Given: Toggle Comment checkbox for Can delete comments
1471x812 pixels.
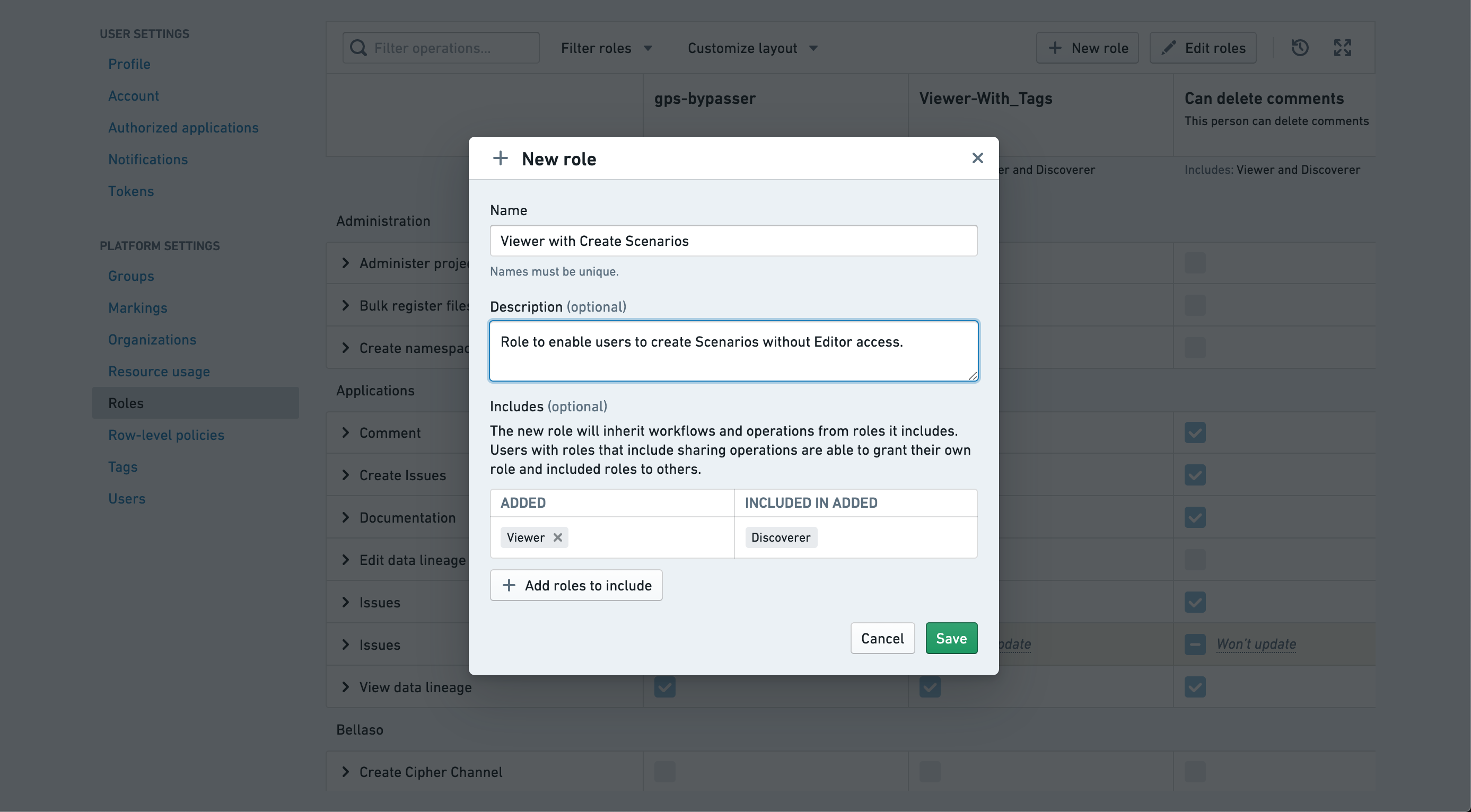Looking at the screenshot, I should pyautogui.click(x=1195, y=433).
